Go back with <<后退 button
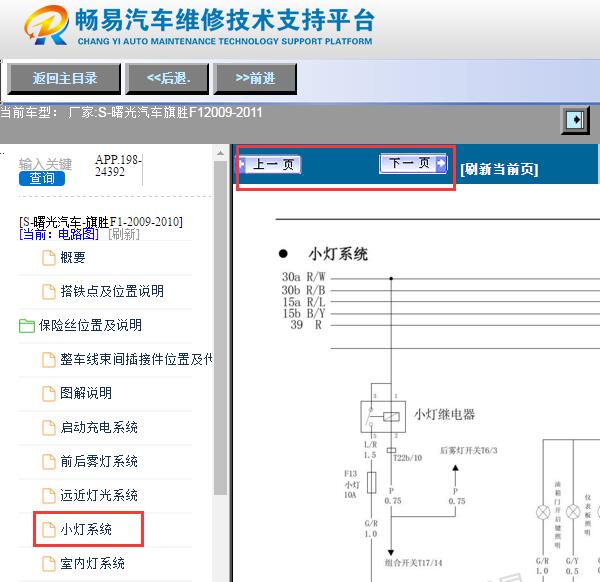This screenshot has width=600, height=582. 167,79
